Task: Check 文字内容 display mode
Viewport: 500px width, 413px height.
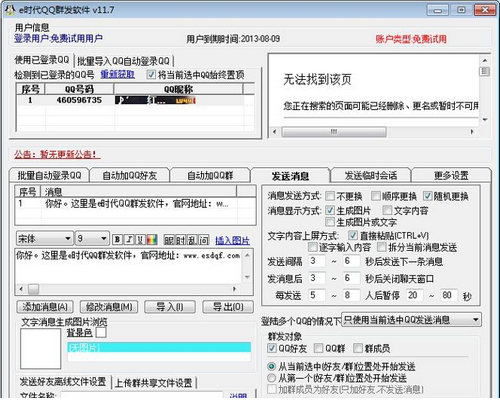Action: click(x=387, y=210)
